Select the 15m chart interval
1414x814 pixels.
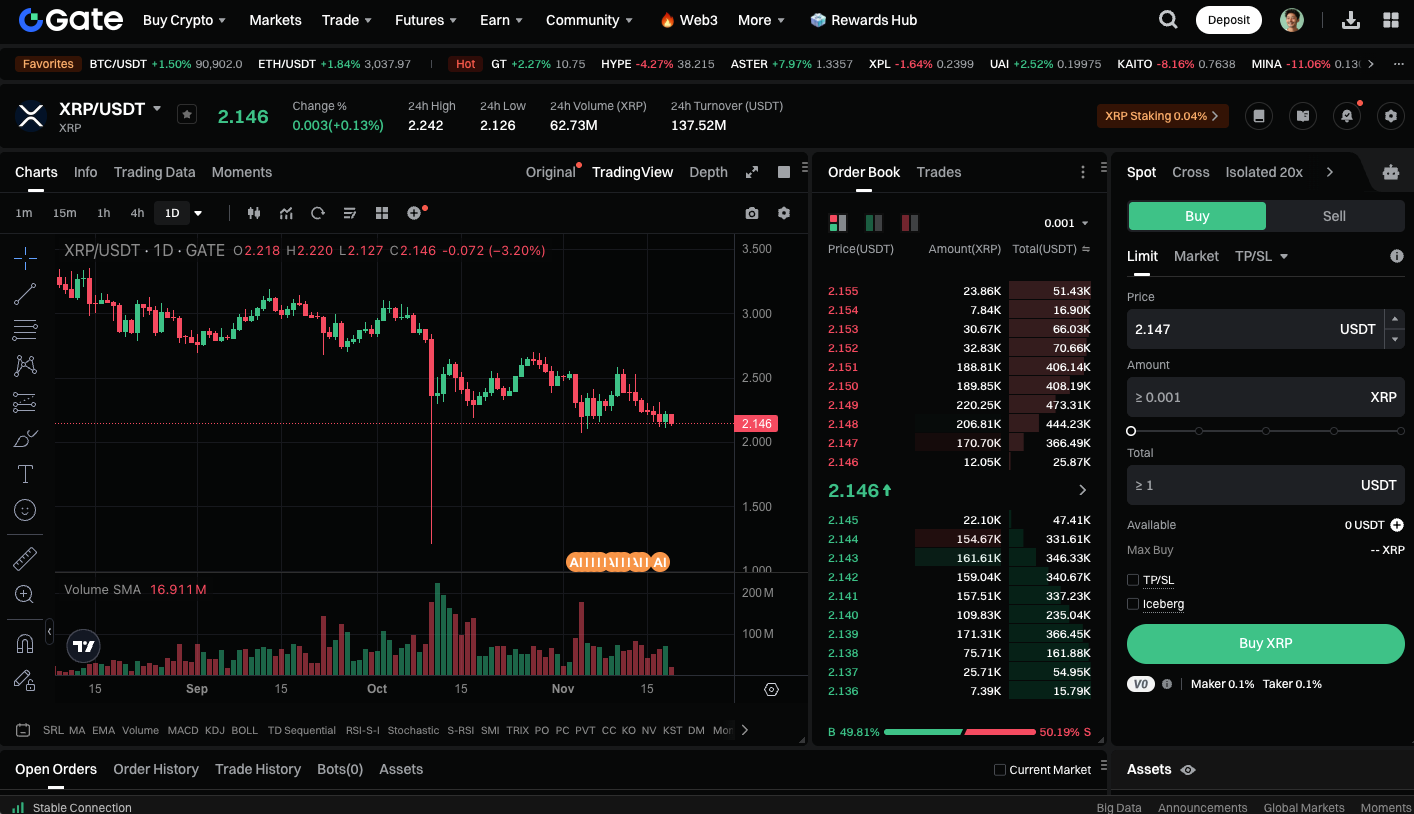click(x=65, y=213)
